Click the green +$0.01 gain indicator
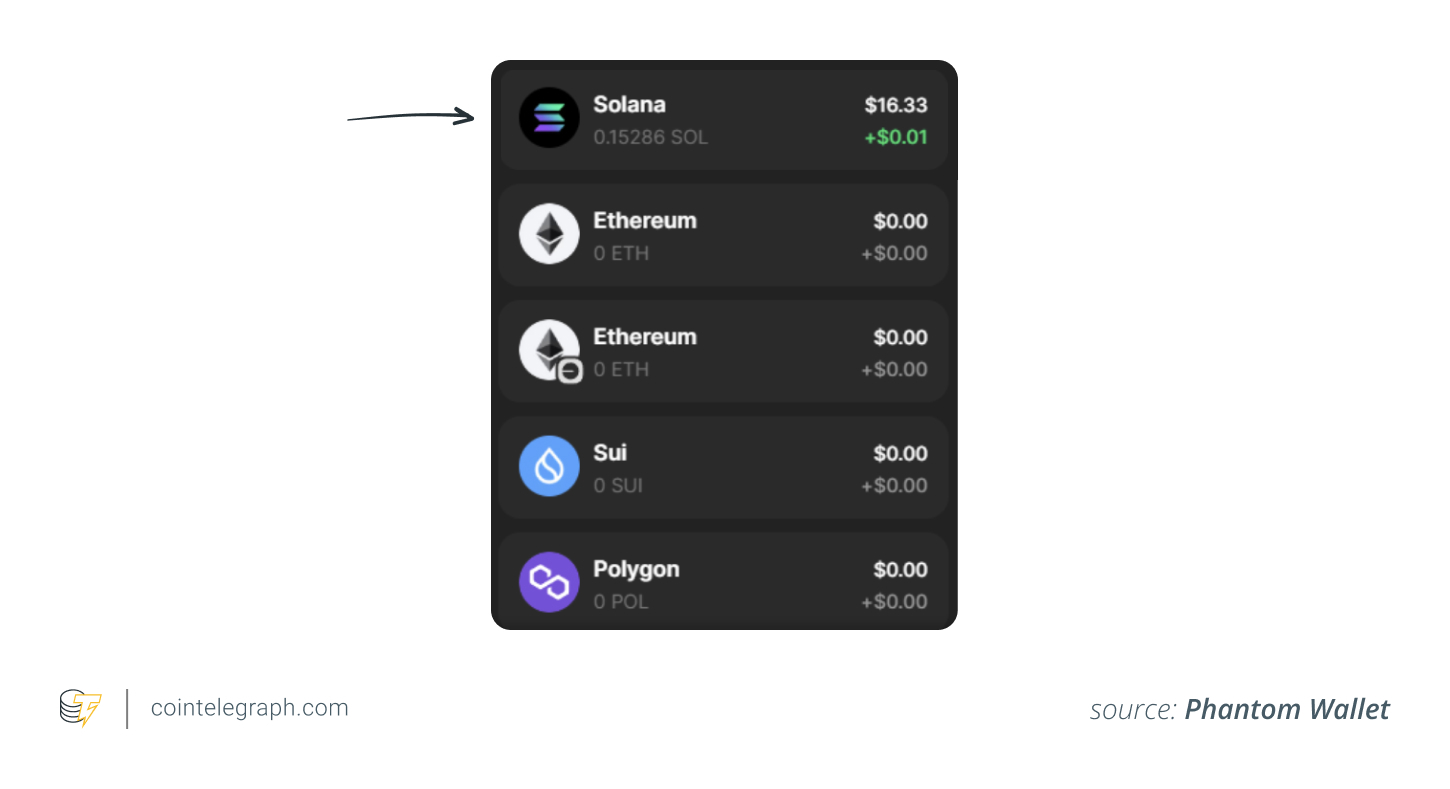Viewport: 1450px width, 789px height. pyautogui.click(x=896, y=137)
